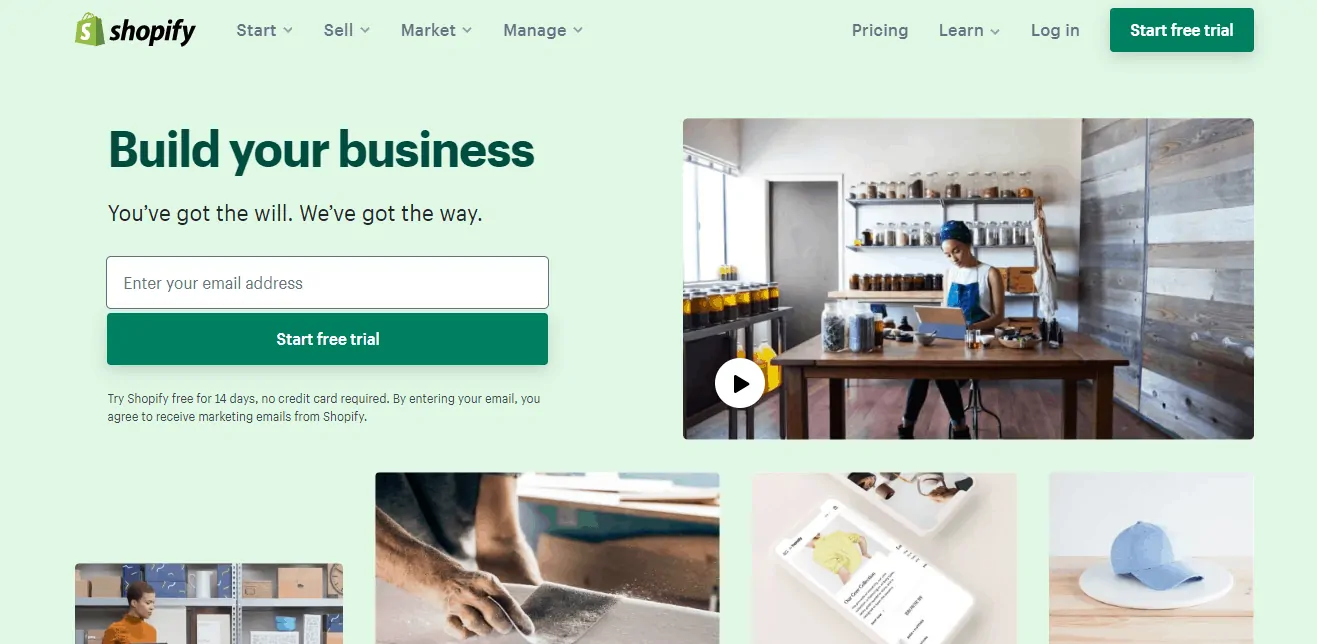Expand the Start menu chevron
Image resolution: width=1317 pixels, height=644 pixels.
(288, 31)
